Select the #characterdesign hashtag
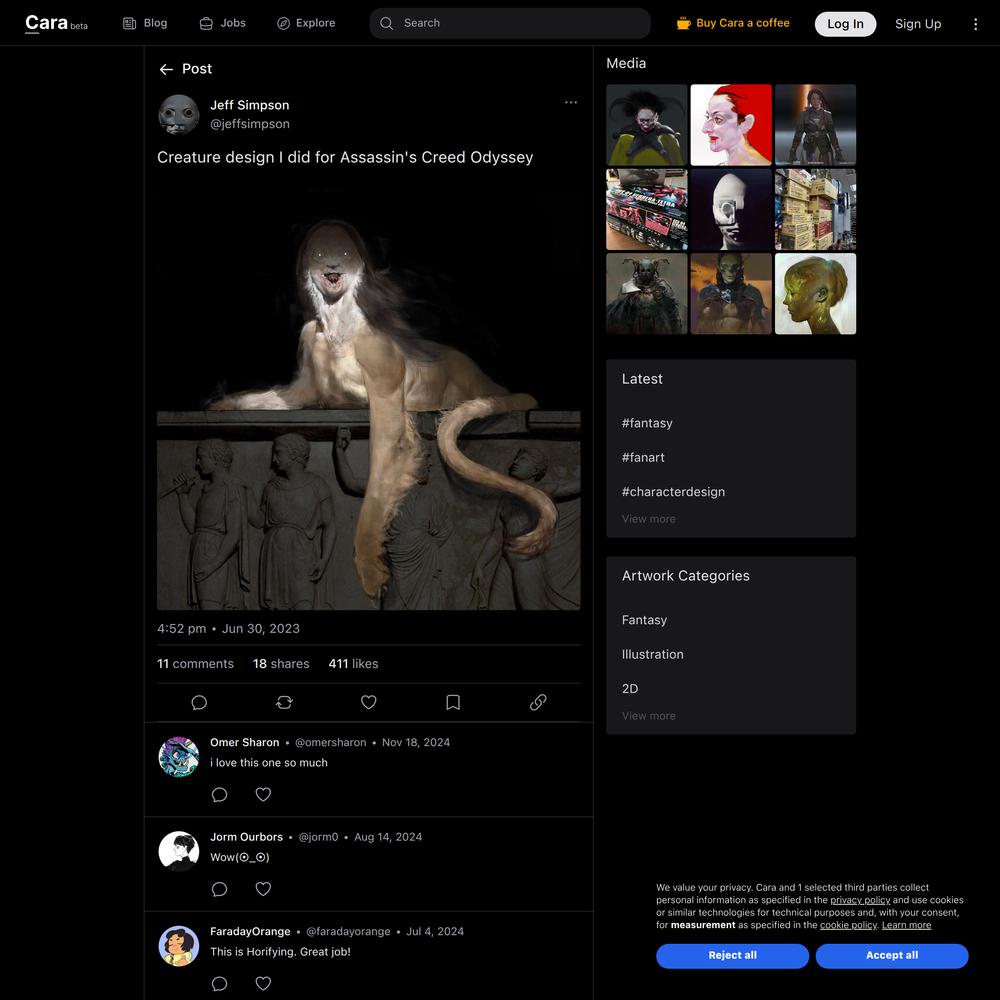The width and height of the screenshot is (1000, 1000). pos(673,492)
